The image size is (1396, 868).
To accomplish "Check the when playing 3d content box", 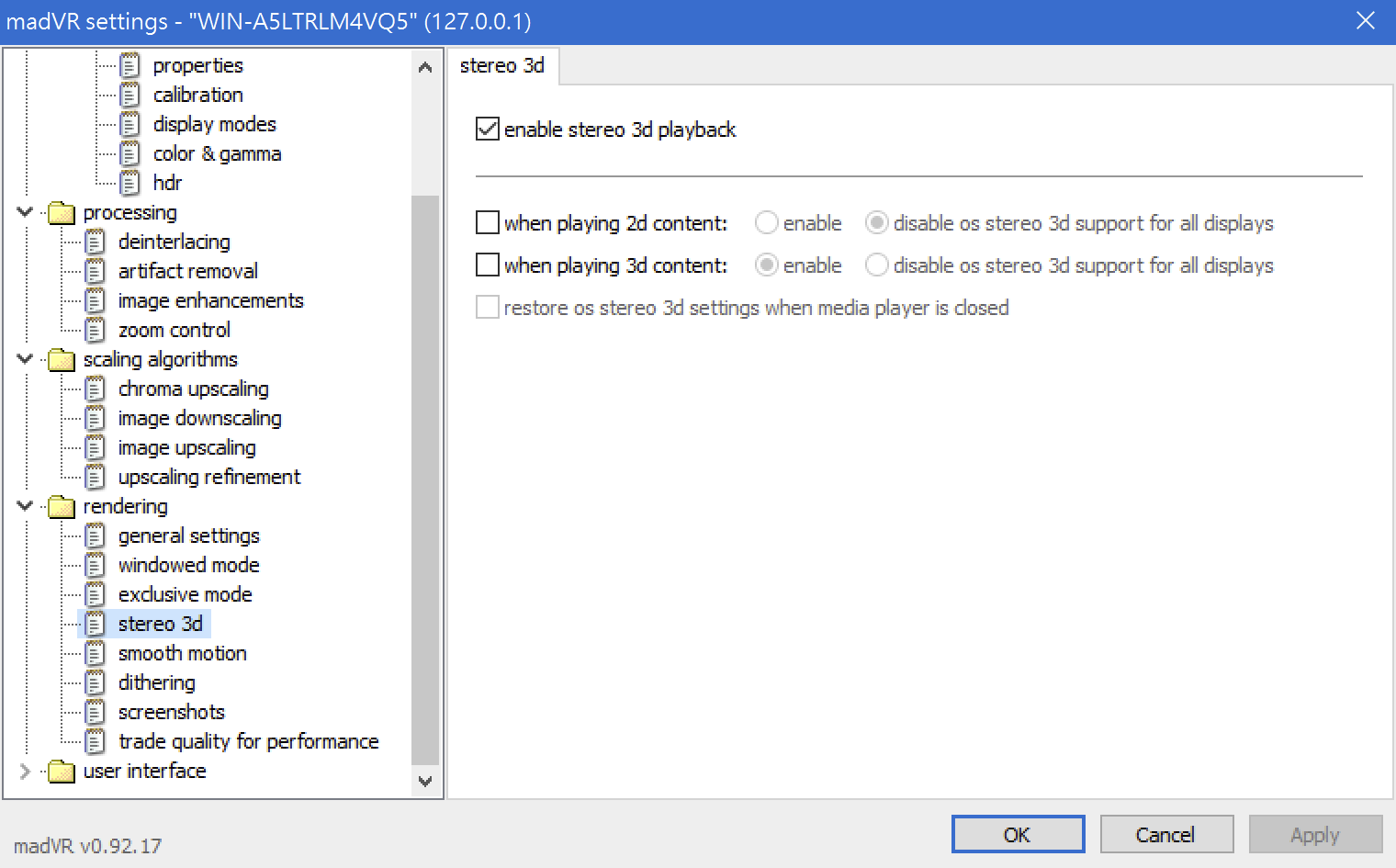I will (488, 265).
